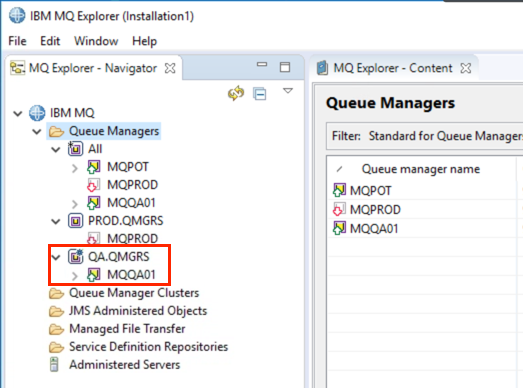Click the MQPROD stopped icon under PROD.QMGRS
This screenshot has height=388, width=523.
pos(93,239)
